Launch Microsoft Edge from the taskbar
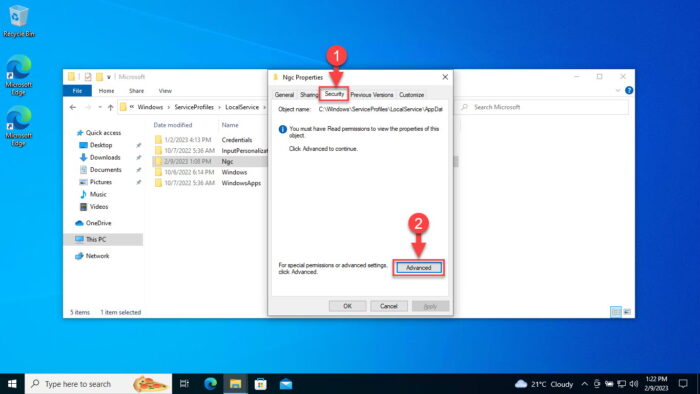700x394 pixels. [210, 384]
